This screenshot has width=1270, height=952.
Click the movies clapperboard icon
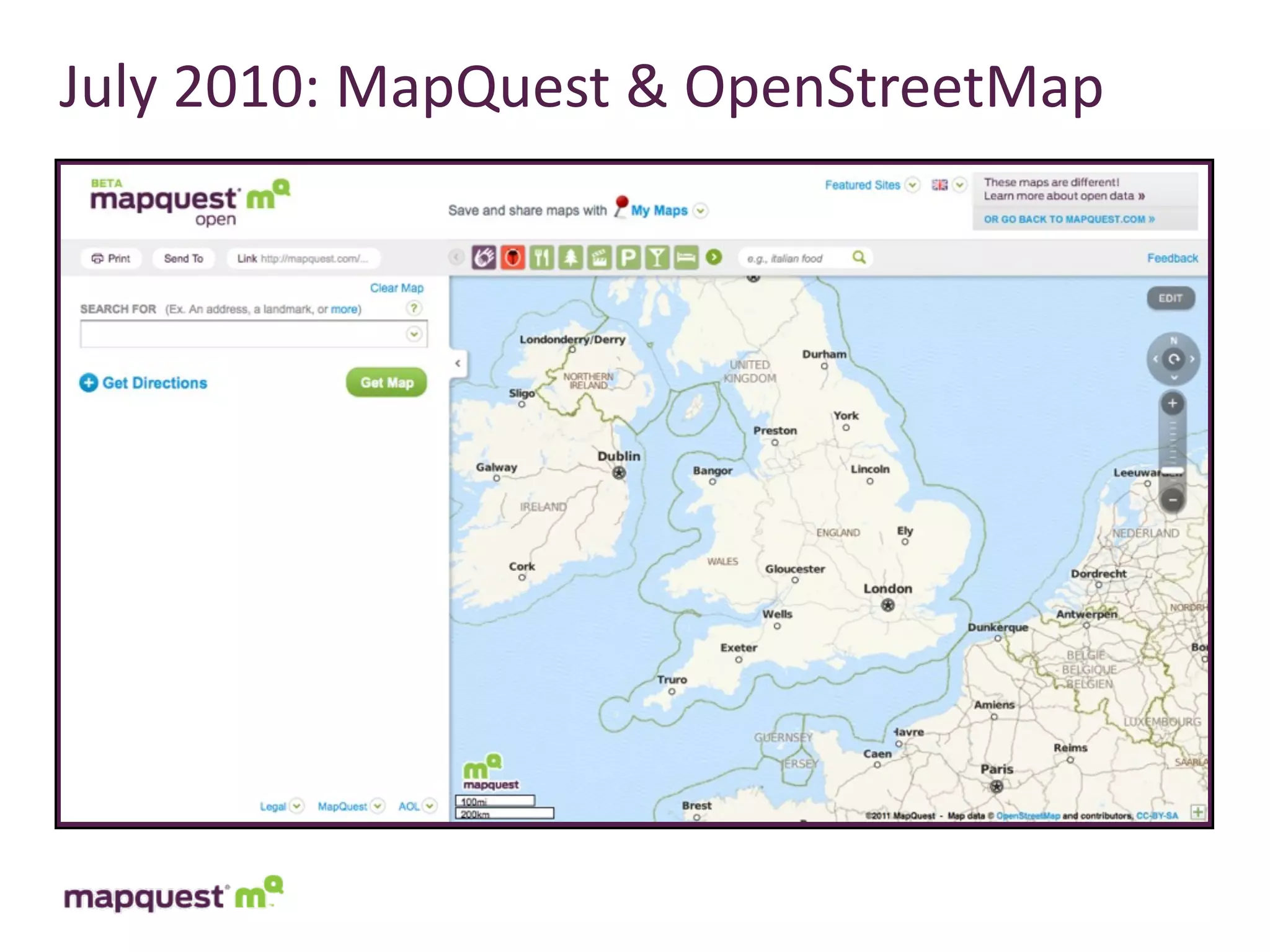599,257
